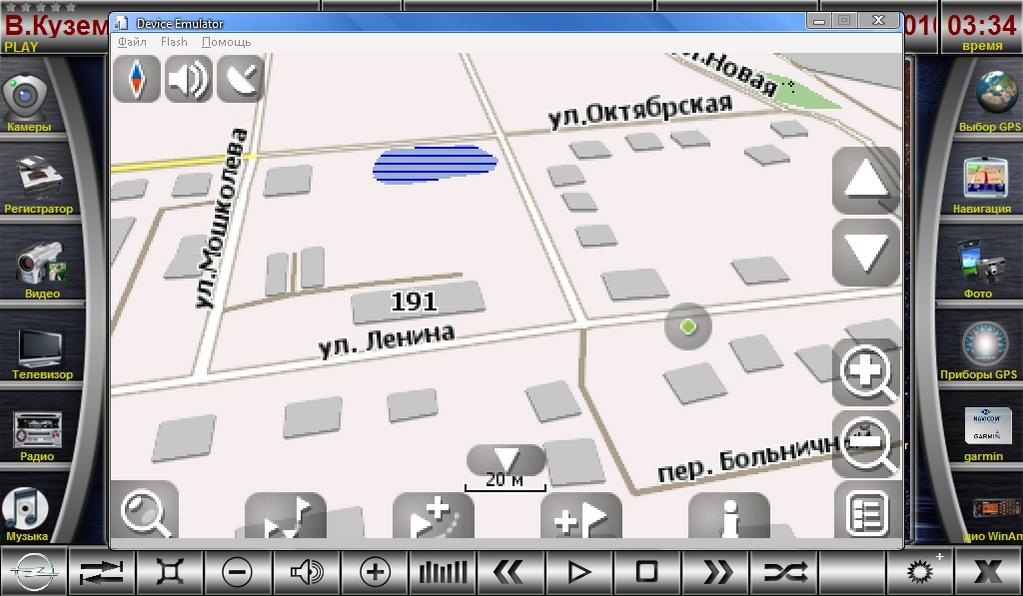1023x596 pixels.
Task: Zoom out with the minus magnifier
Action: (866, 445)
